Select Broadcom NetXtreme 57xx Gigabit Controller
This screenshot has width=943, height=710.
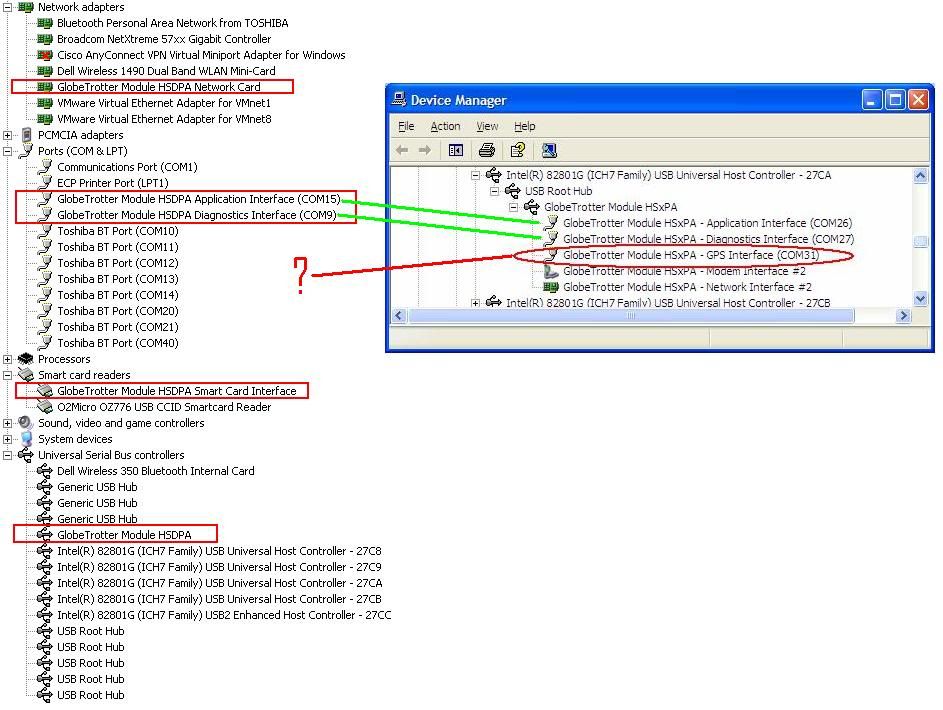tap(164, 39)
